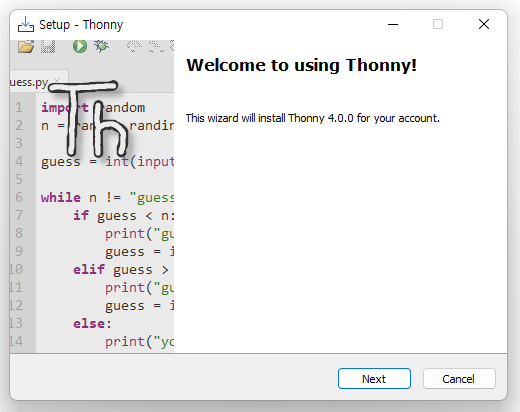
Task: Click the 'else:' line in the code
Action: [92, 324]
